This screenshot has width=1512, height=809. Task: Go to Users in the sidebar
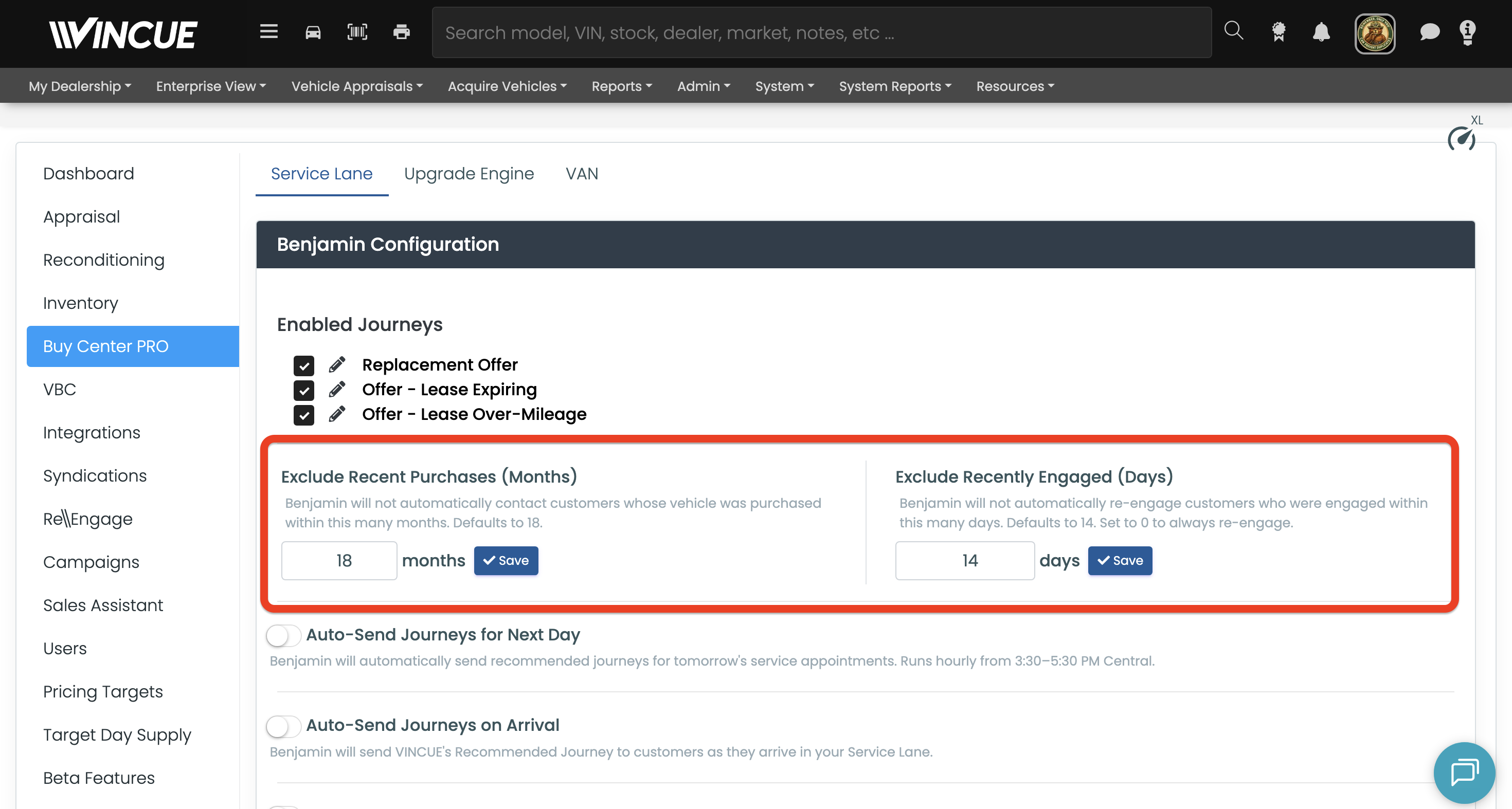(x=133, y=648)
